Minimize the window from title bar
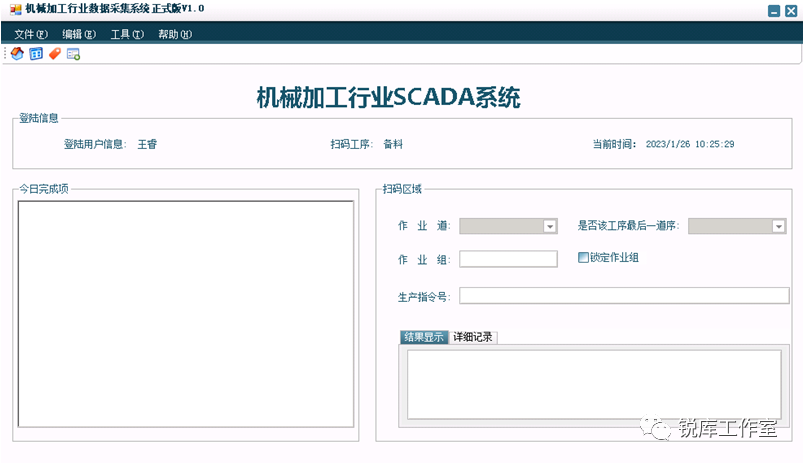Viewport: 803px width, 463px height. pos(774,11)
